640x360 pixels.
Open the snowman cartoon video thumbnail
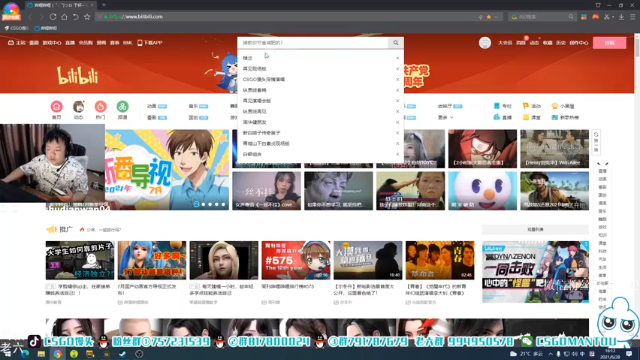(482, 191)
